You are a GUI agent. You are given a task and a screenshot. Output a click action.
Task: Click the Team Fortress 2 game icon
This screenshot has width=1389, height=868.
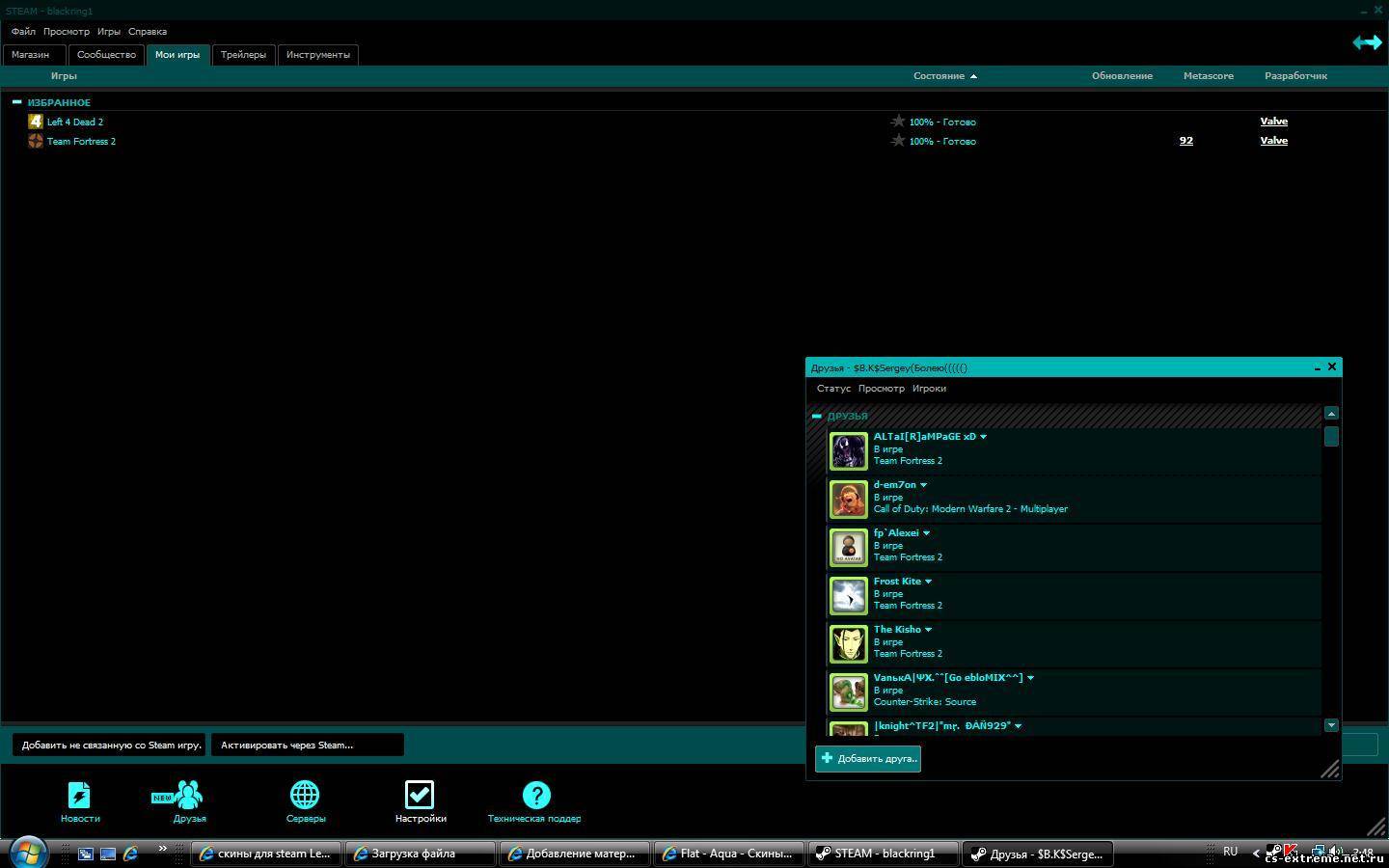point(36,141)
